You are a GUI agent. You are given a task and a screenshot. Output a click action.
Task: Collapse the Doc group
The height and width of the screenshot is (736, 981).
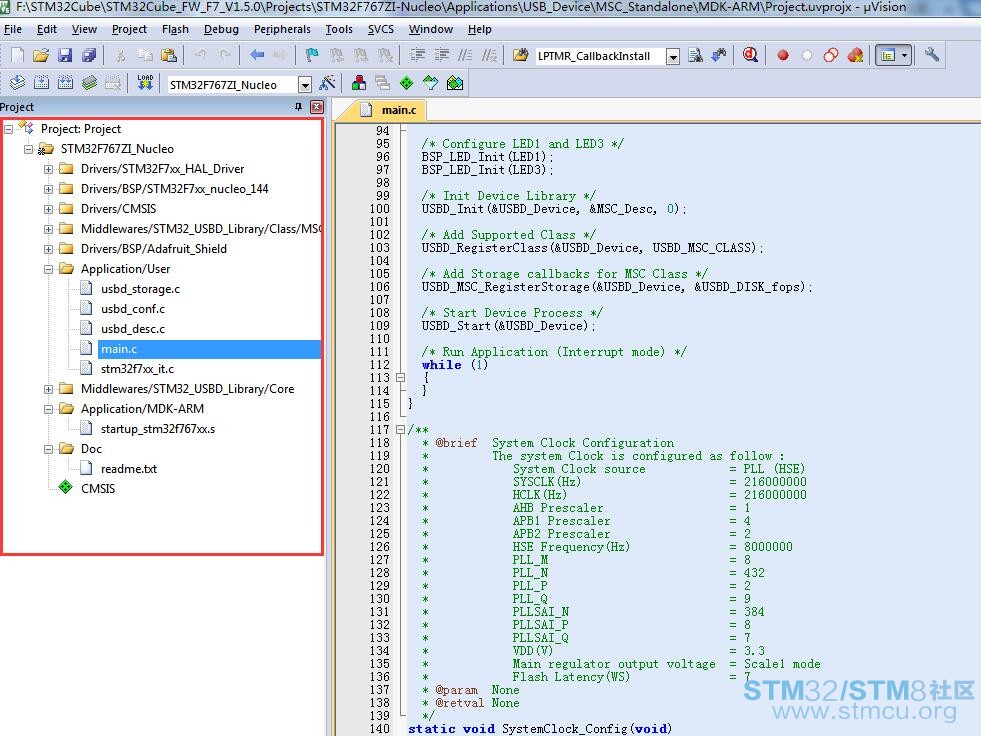48,449
